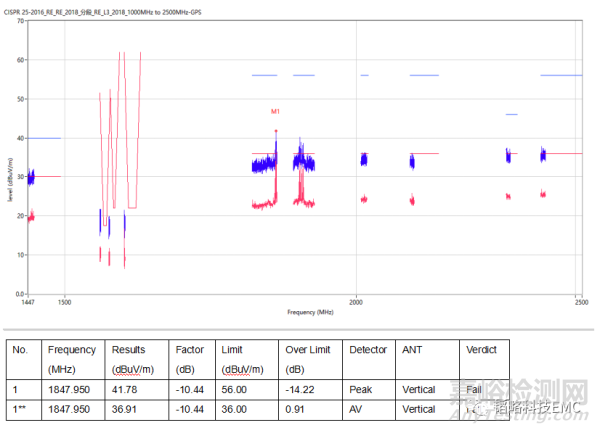Click the 'Detector' column header
This screenshot has height=433, width=600.
coord(367,350)
